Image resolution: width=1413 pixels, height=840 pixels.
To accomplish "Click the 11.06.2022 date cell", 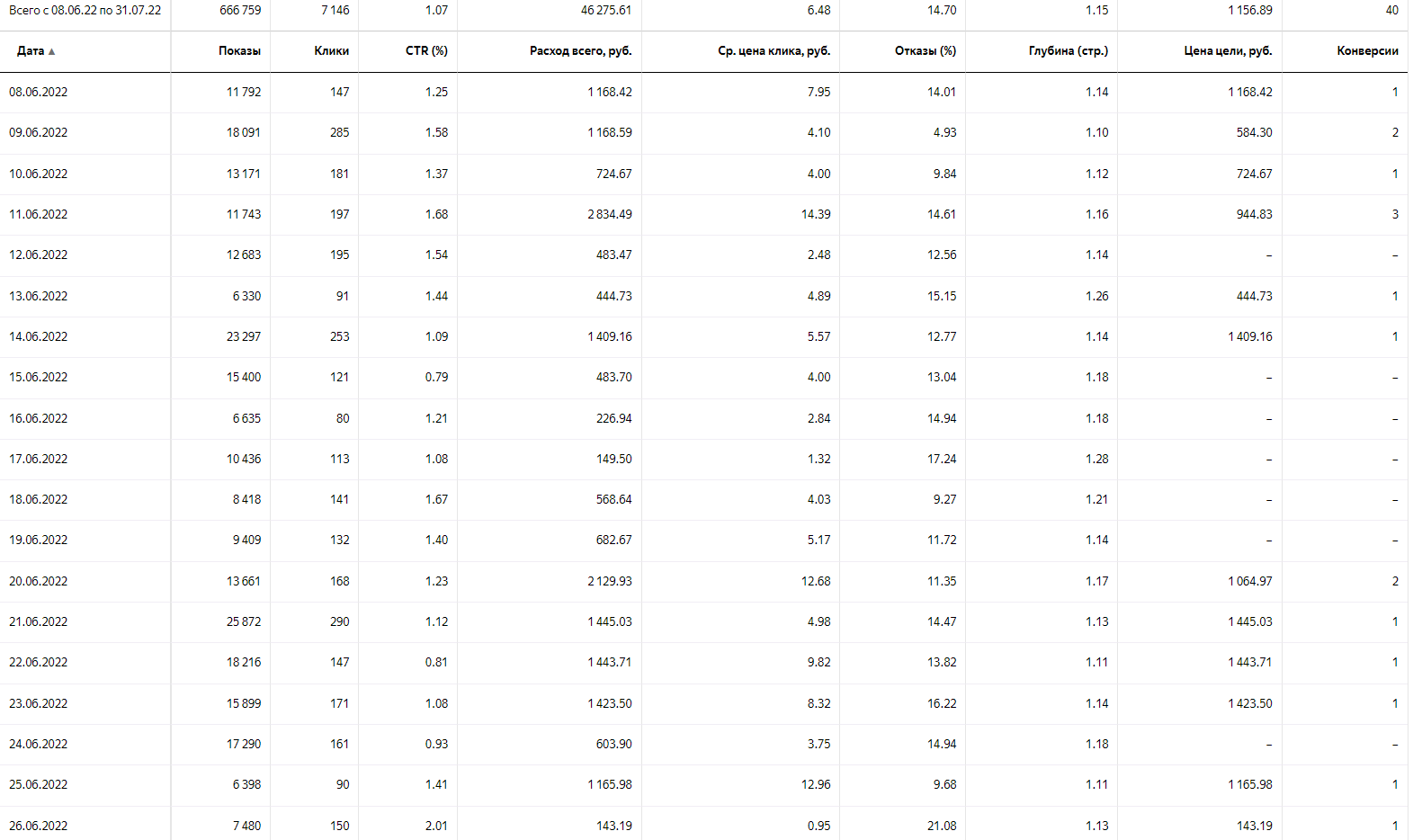I will tap(39, 215).
